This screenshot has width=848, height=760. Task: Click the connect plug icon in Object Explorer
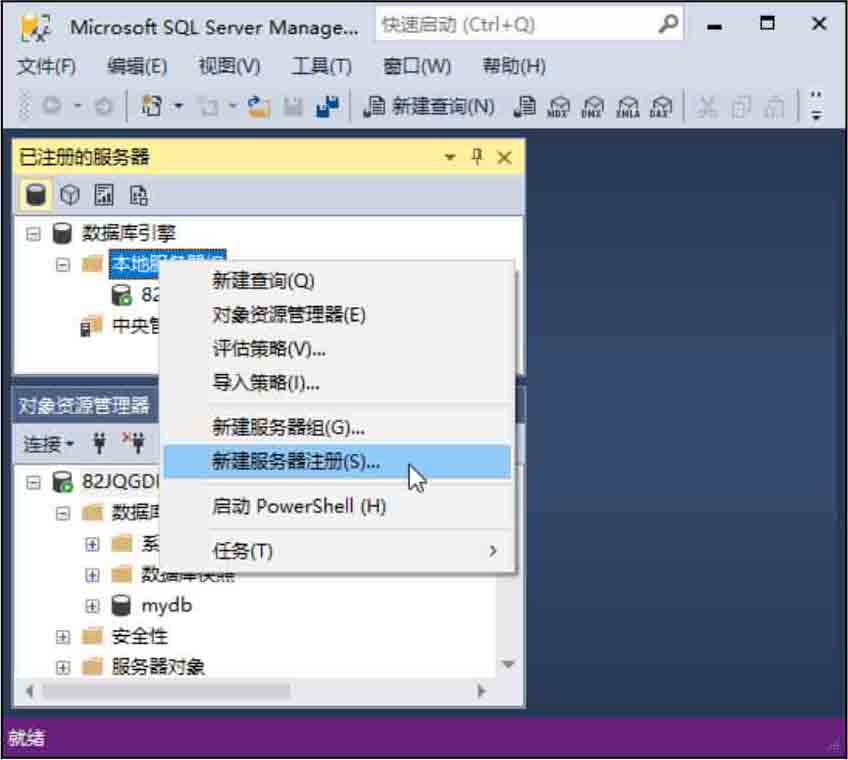click(100, 443)
